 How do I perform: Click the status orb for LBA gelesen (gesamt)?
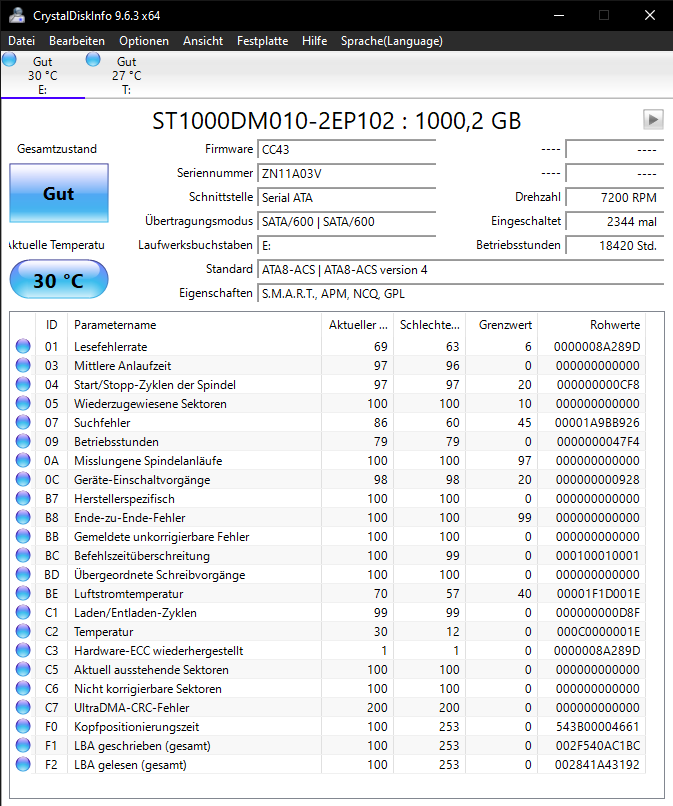23,764
